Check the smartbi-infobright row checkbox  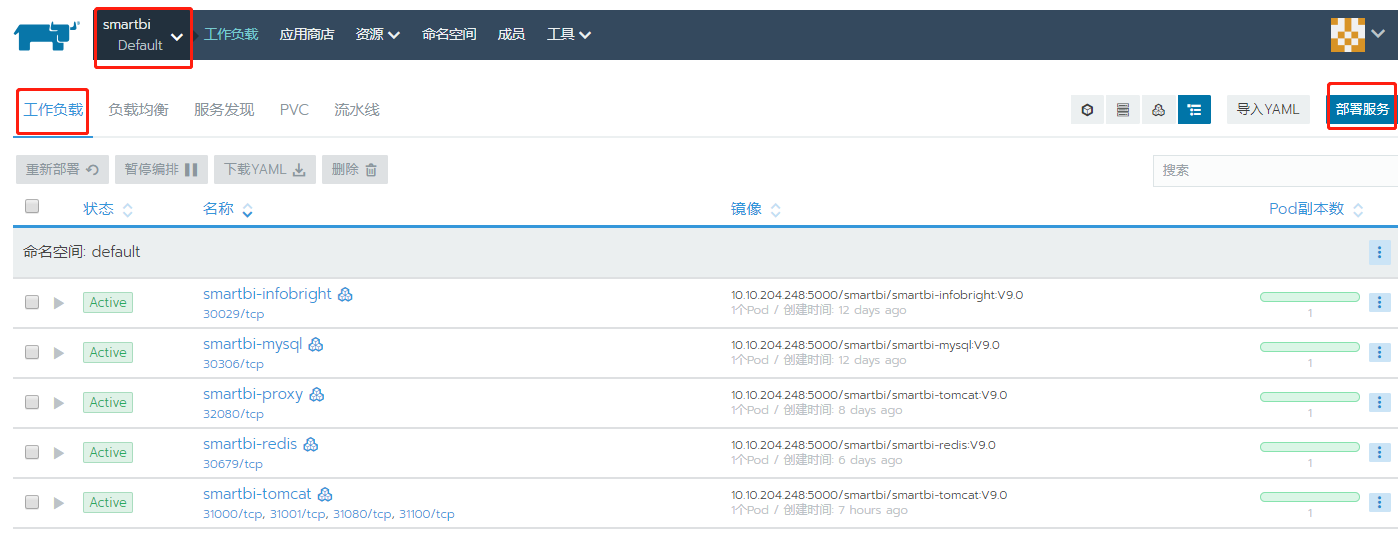click(x=32, y=302)
